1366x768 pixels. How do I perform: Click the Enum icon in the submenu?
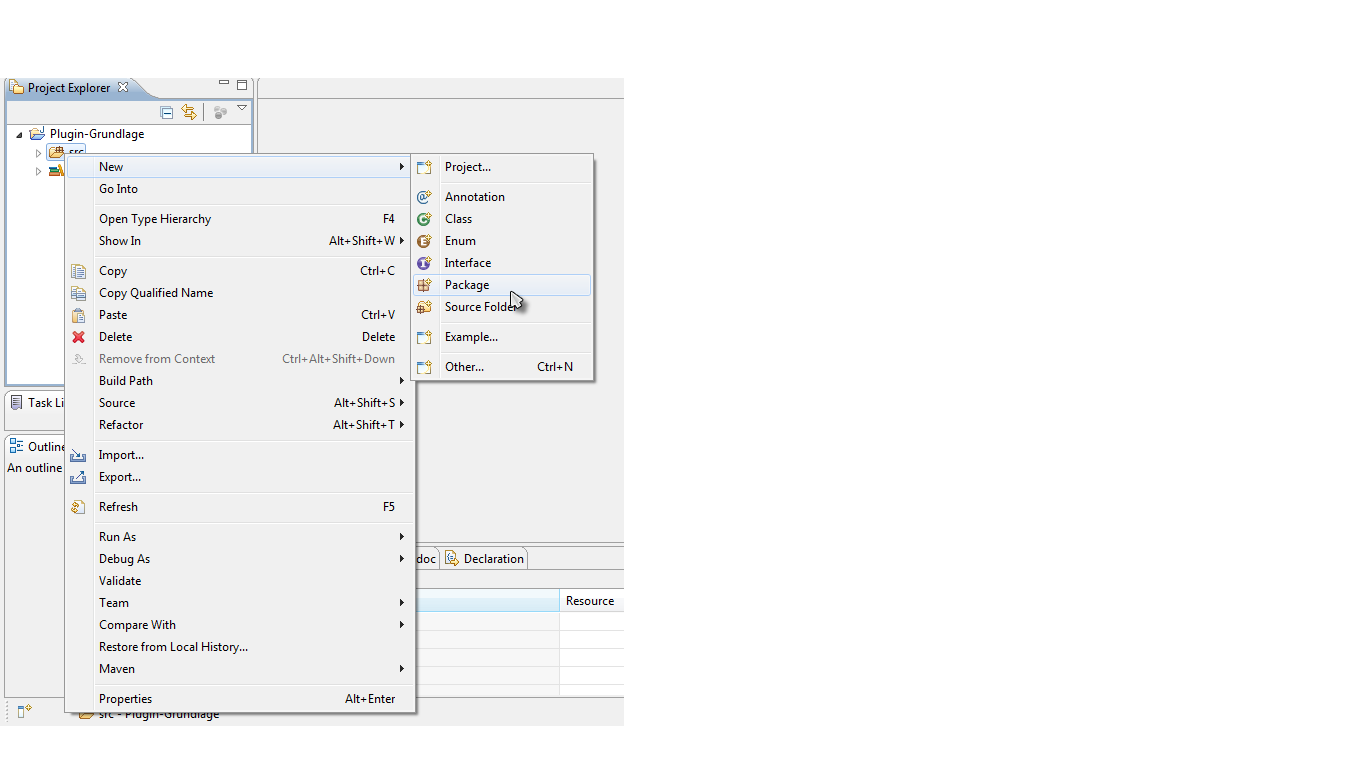tap(424, 241)
